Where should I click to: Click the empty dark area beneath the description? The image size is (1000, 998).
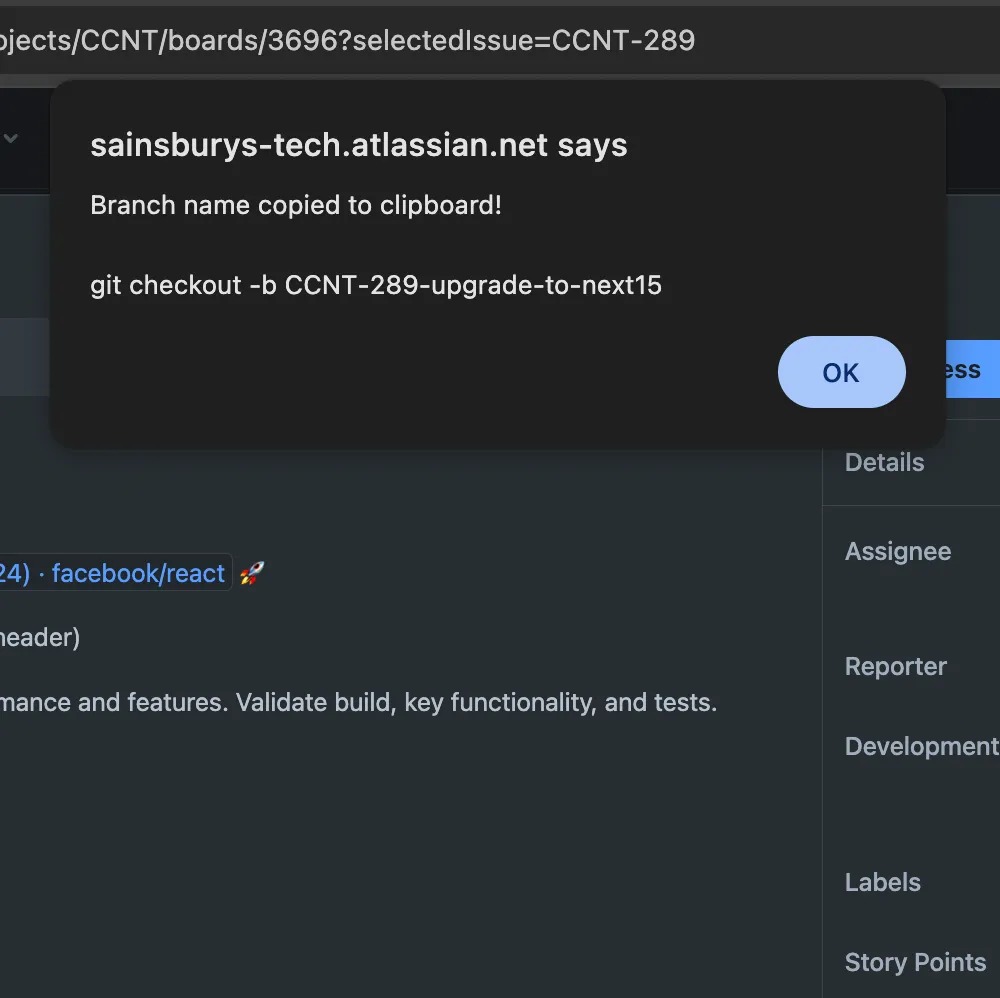[x=400, y=850]
